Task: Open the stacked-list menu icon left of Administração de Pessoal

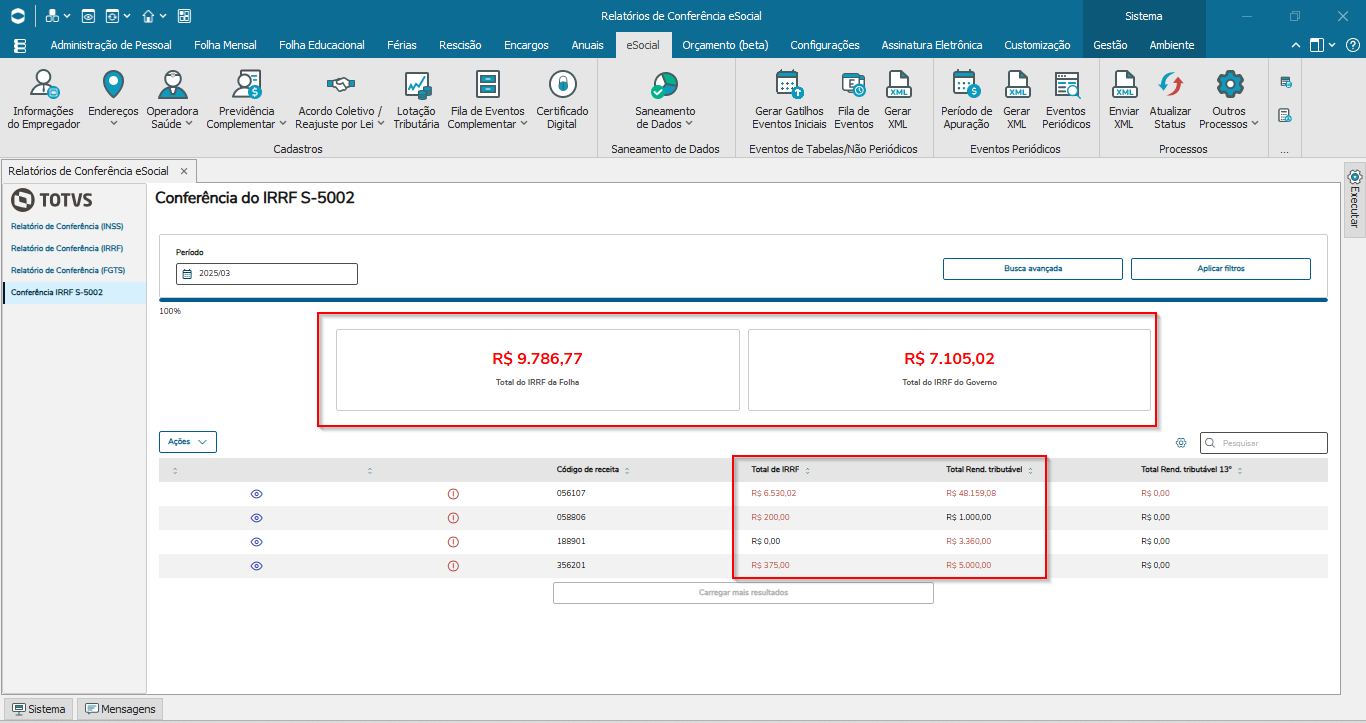Action: pyautogui.click(x=20, y=45)
